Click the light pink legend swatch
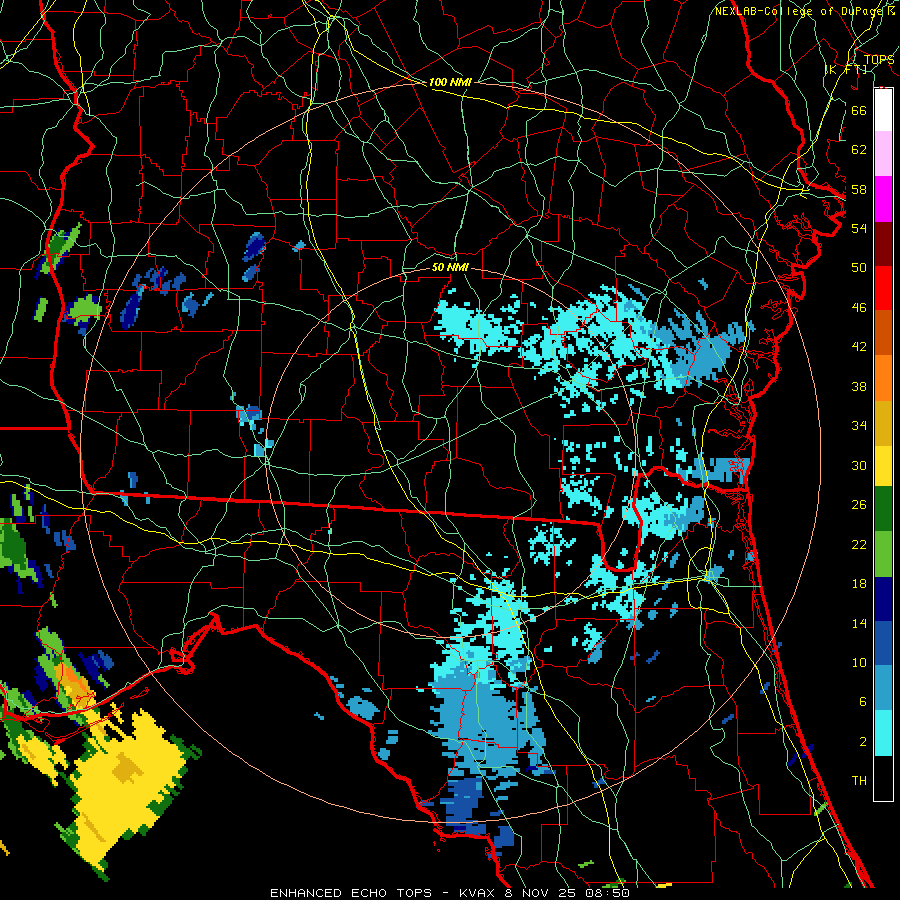The height and width of the screenshot is (900, 900). (883, 154)
